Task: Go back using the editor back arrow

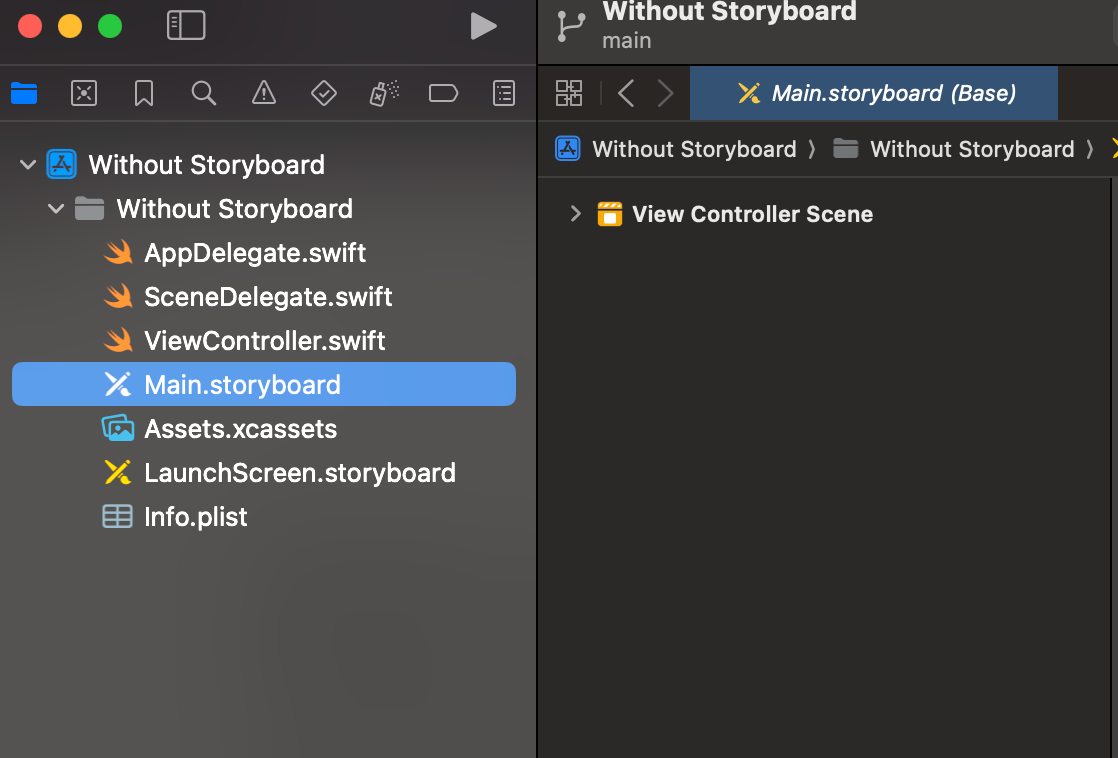Action: 625,92
